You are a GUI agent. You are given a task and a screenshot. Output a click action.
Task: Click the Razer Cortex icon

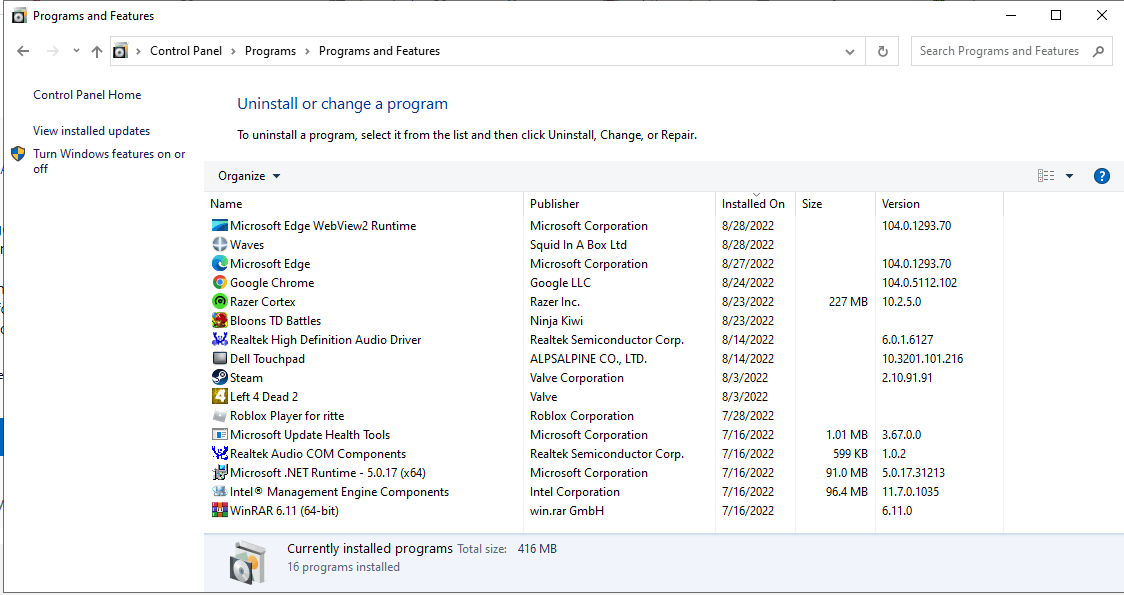tap(219, 302)
